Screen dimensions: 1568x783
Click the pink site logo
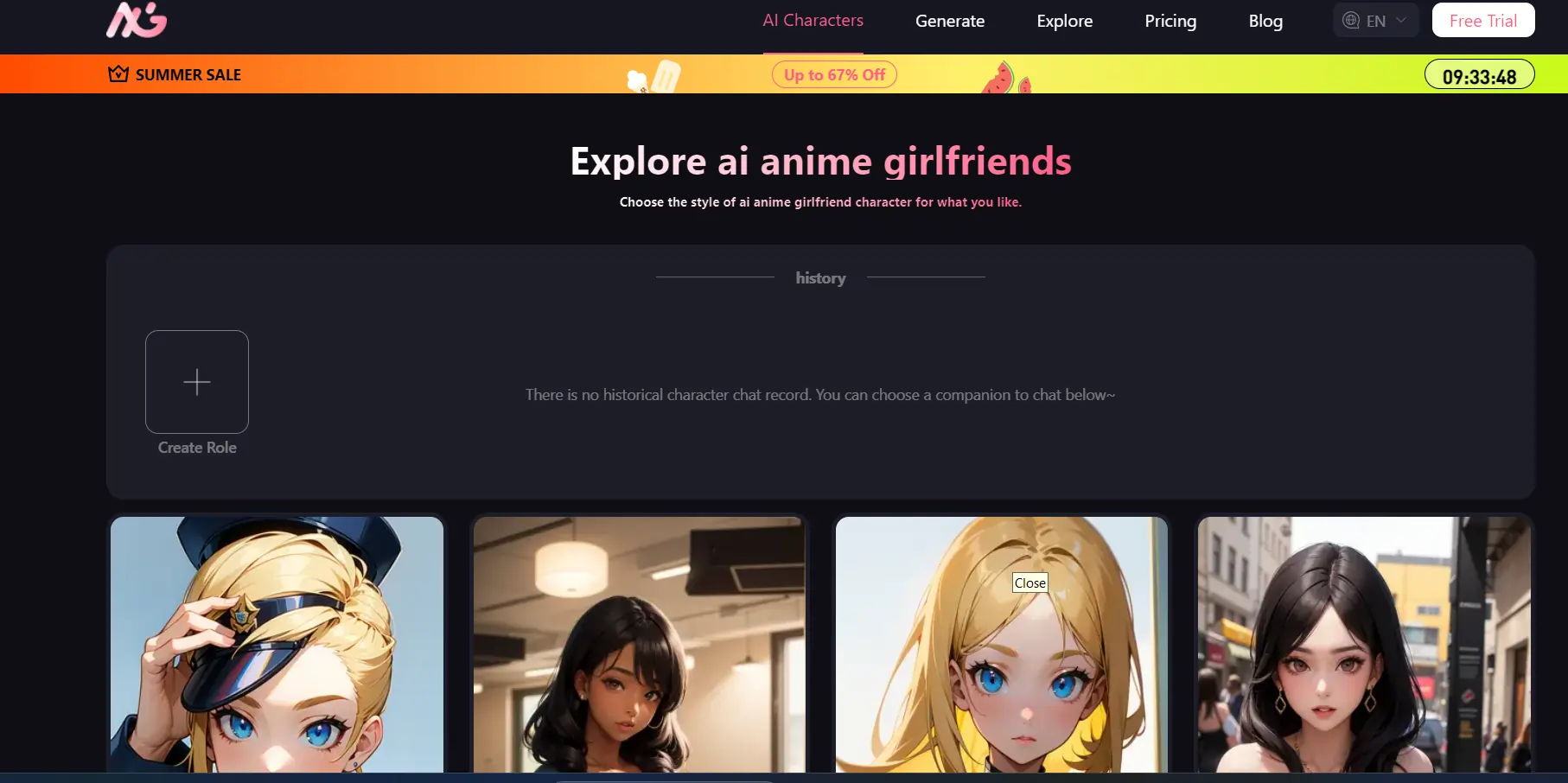[x=137, y=20]
